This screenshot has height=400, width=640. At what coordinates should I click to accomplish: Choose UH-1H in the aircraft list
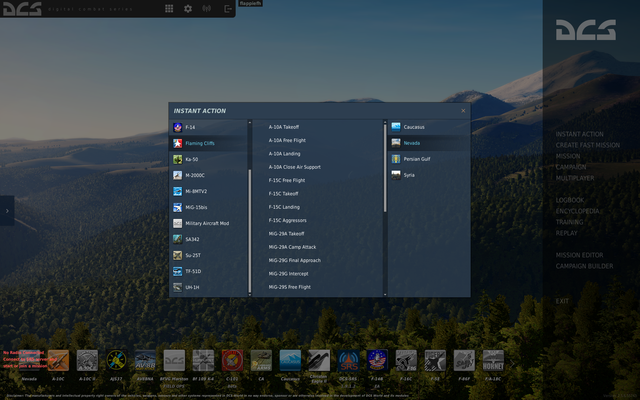click(x=208, y=287)
